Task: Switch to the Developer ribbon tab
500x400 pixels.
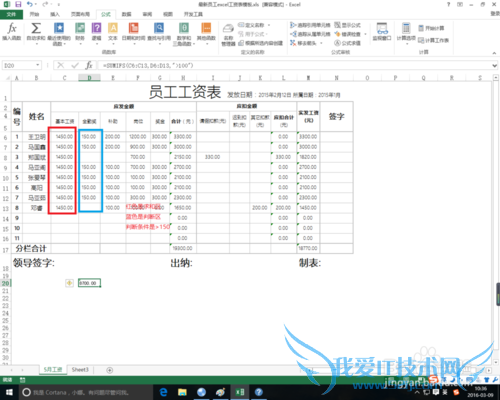Action: [x=193, y=14]
